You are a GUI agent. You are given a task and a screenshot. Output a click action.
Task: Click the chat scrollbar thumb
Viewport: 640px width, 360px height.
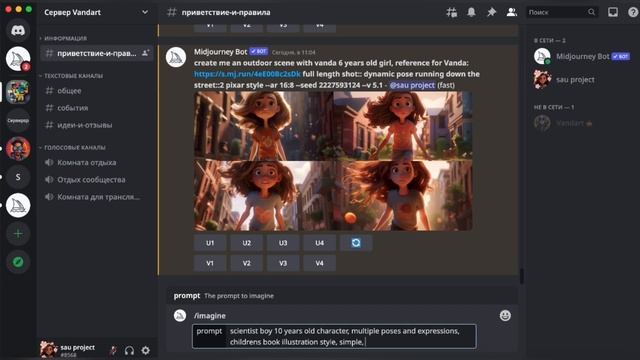coord(522,276)
